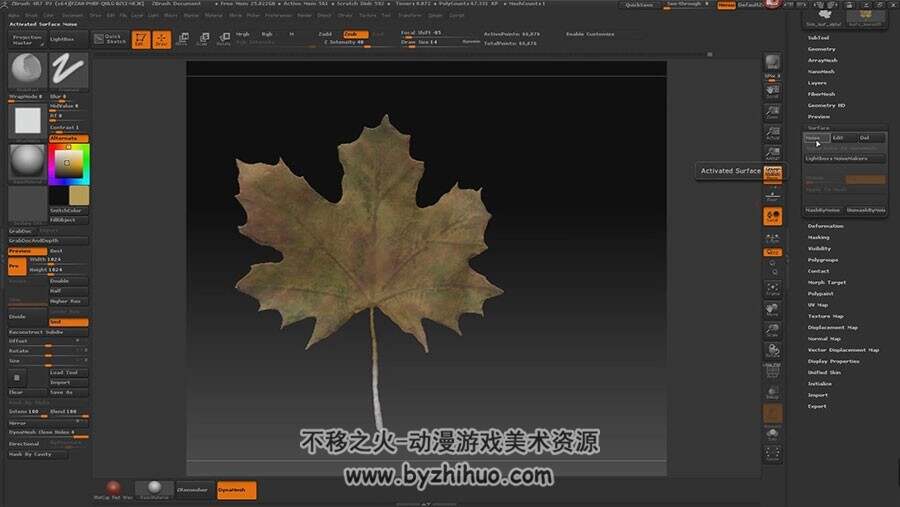This screenshot has height=507, width=900.
Task: Toggle the Persp orange icon
Action: point(773,173)
